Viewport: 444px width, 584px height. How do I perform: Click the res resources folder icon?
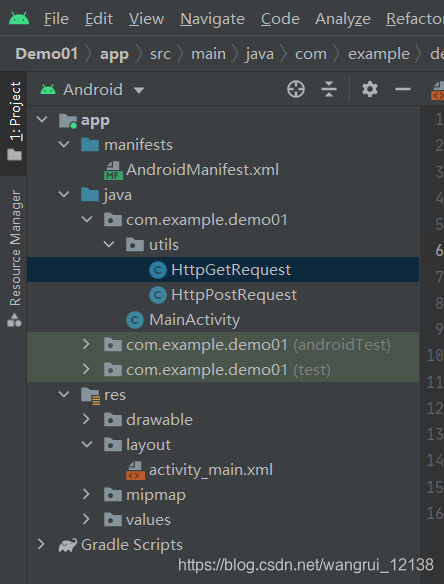tap(91, 396)
